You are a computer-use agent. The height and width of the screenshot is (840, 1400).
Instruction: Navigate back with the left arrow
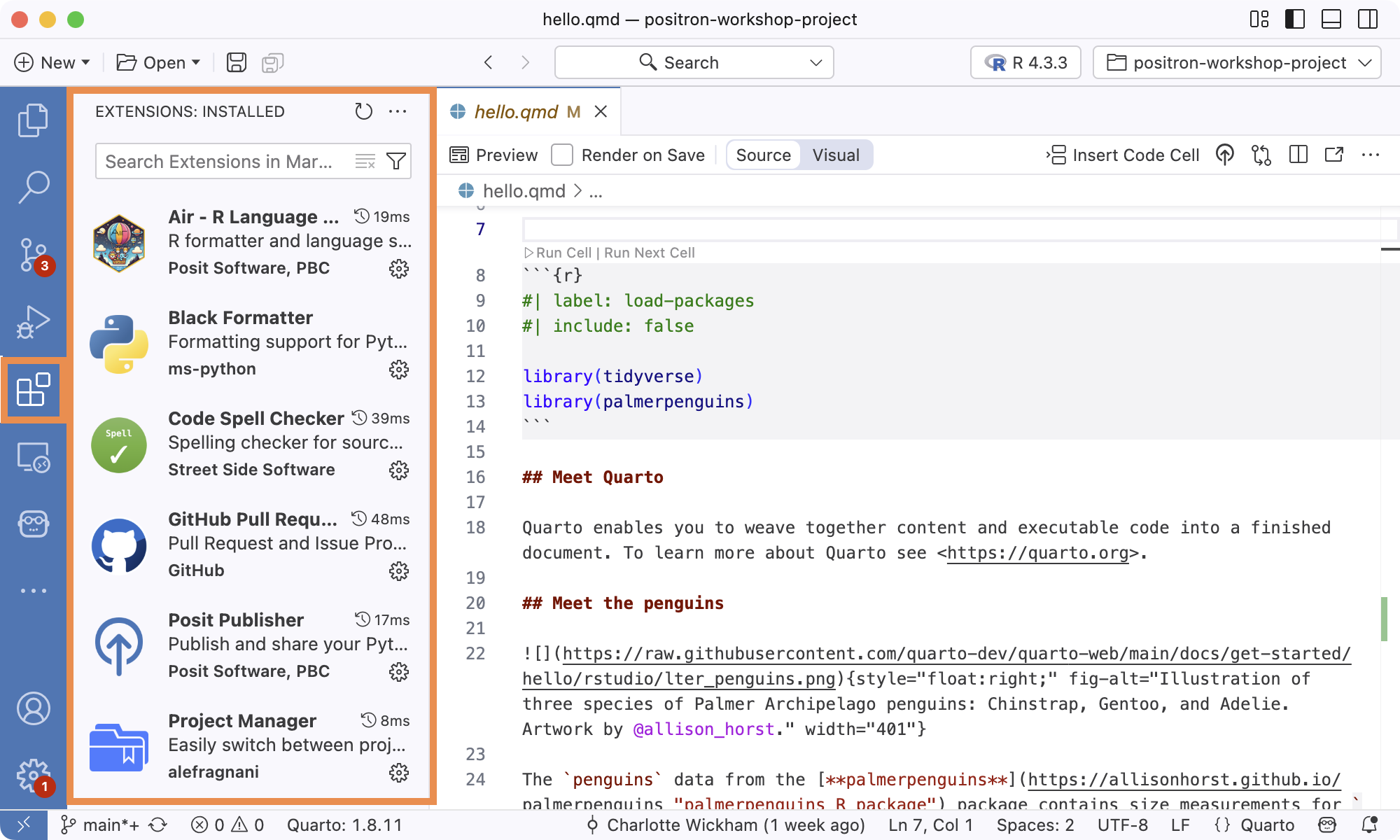(488, 62)
